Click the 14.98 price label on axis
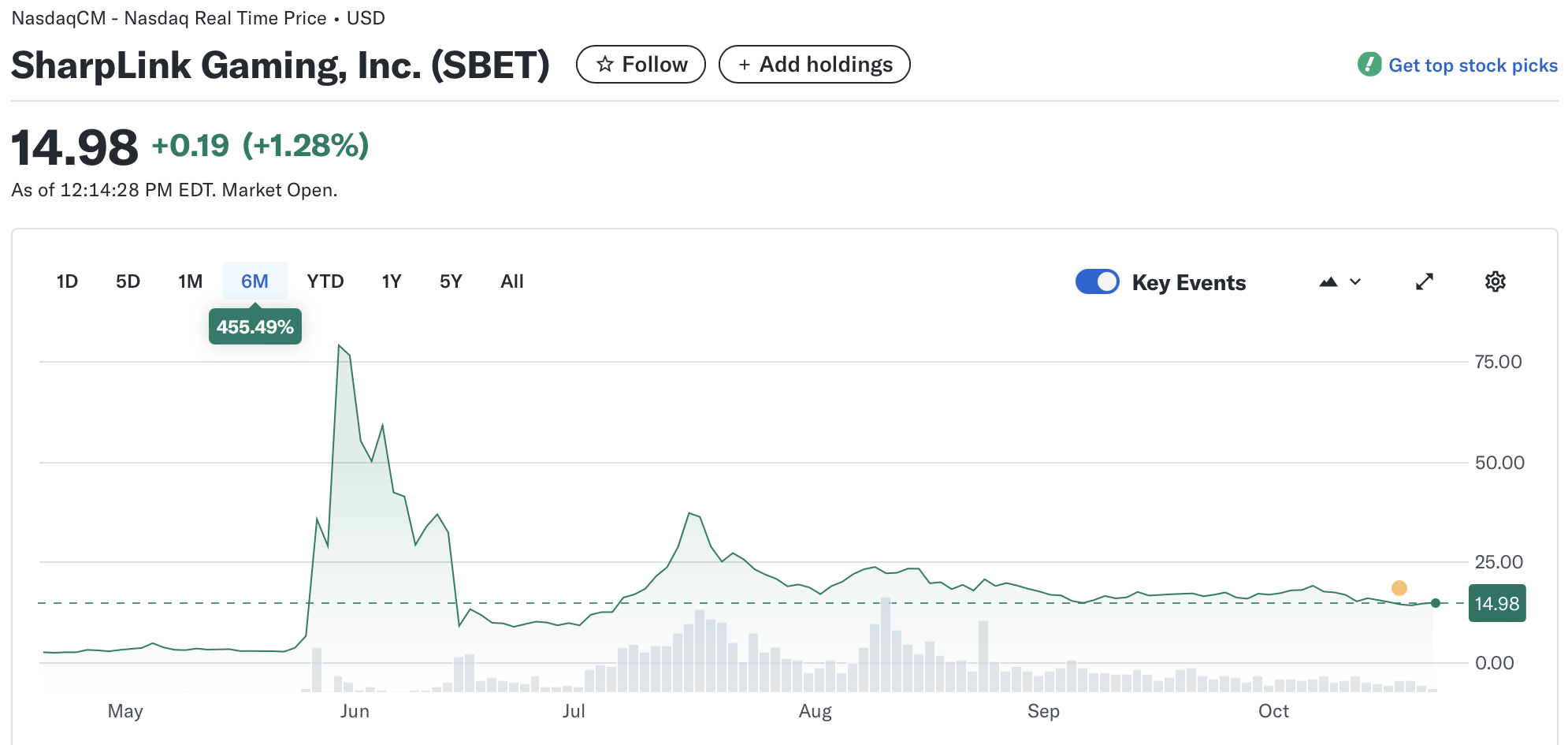The height and width of the screenshot is (745, 1568). [x=1496, y=604]
